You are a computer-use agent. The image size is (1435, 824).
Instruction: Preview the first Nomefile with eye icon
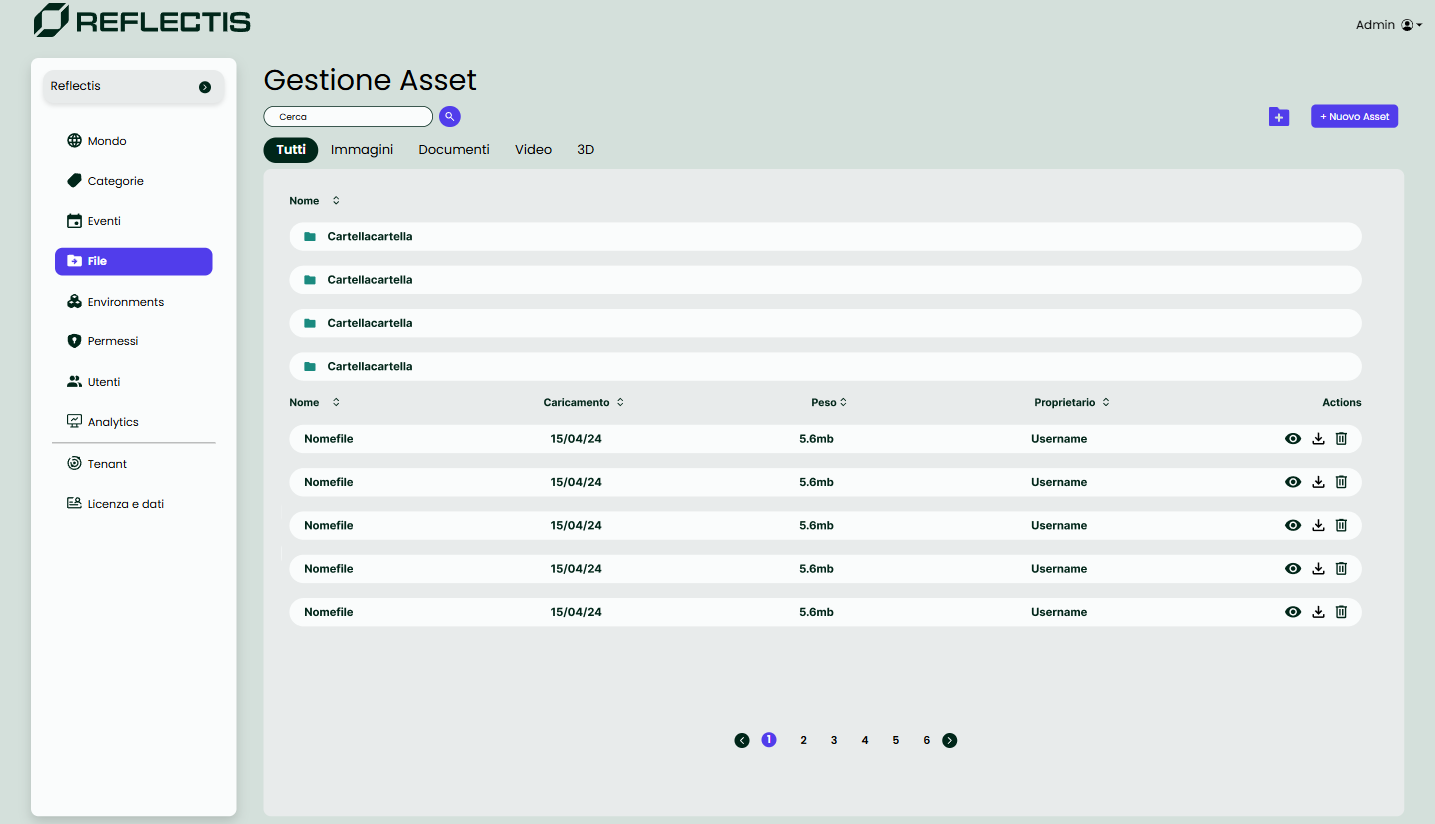tap(1293, 439)
